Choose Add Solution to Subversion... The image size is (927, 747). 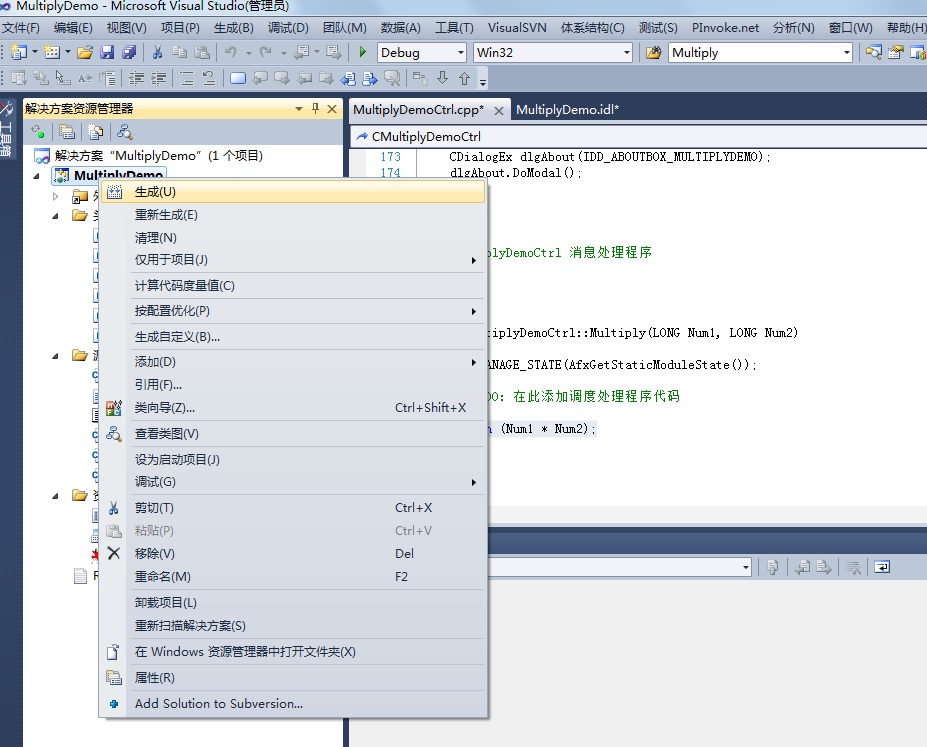pos(293,704)
